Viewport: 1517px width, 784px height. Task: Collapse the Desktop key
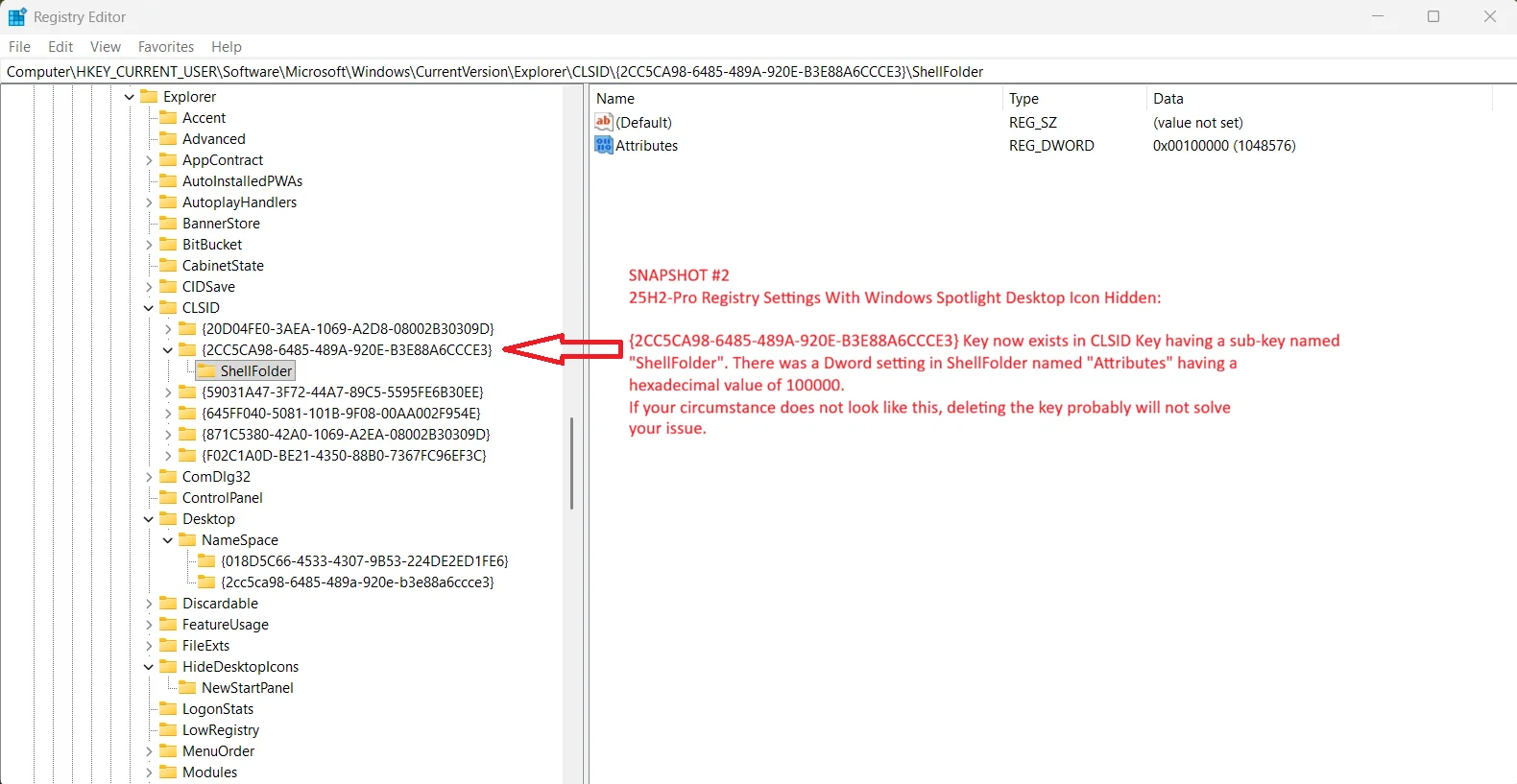(x=149, y=519)
